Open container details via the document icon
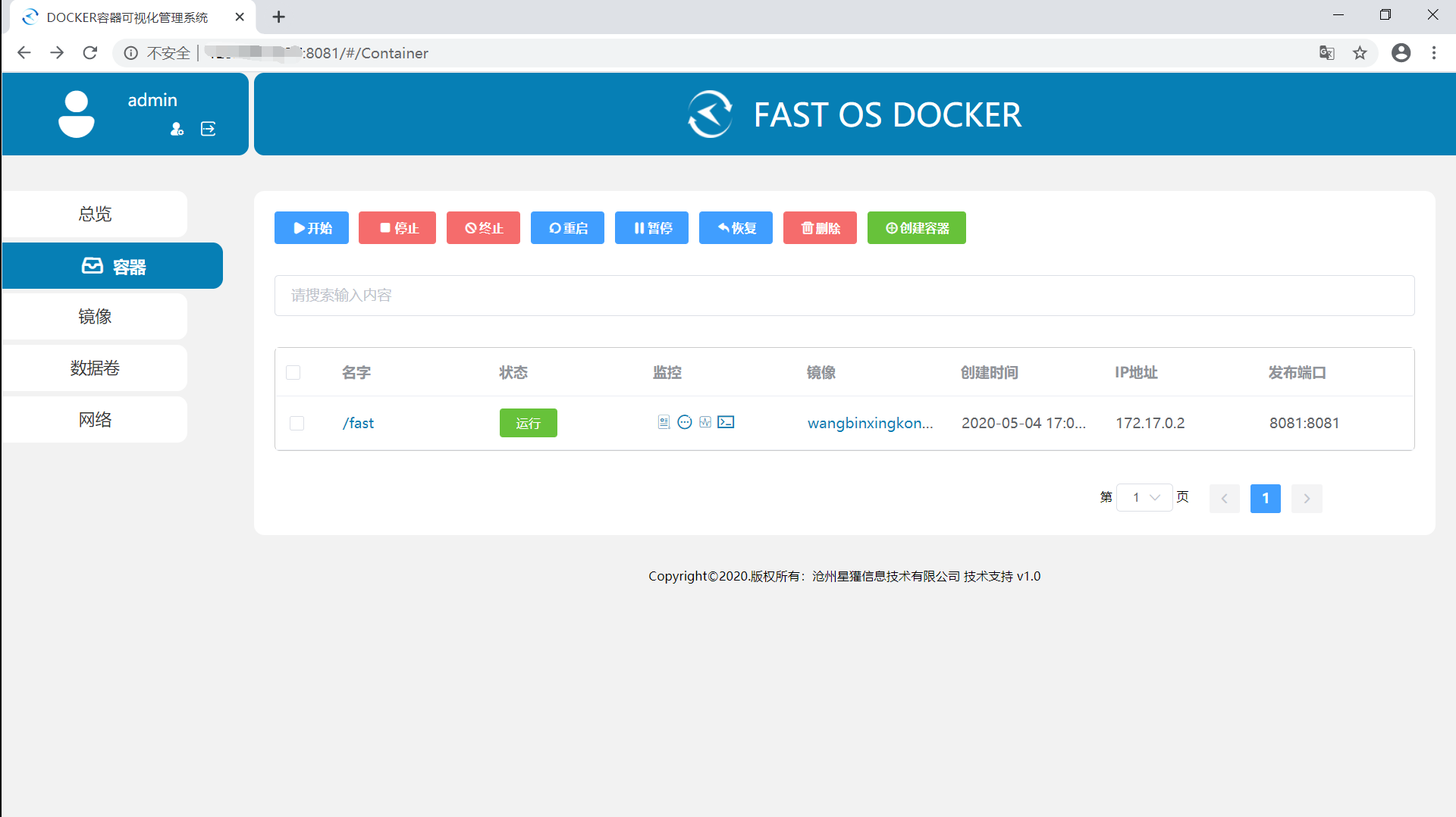This screenshot has width=1456, height=817. (664, 422)
